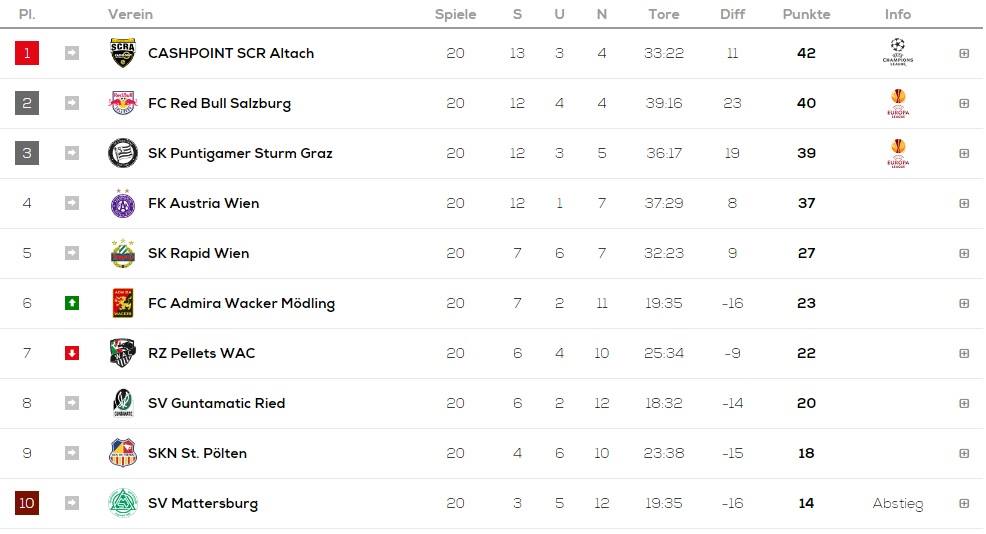Viewport: 986px width, 534px height.
Task: Click the CASHPOINT SCR Altach club crest
Action: coord(123,53)
